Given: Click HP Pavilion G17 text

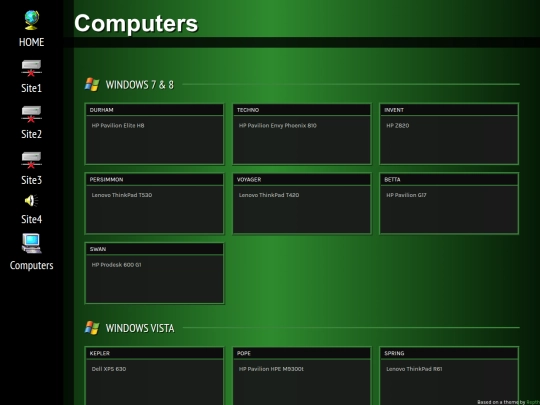Looking at the screenshot, I should point(406,195).
